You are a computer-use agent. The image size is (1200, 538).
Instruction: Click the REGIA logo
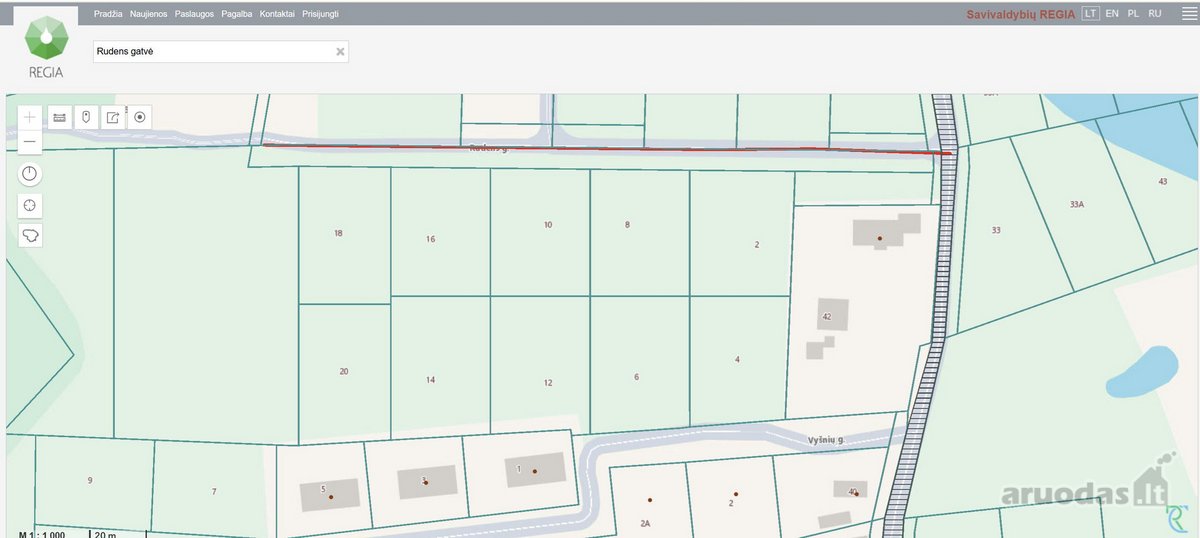coord(46,46)
